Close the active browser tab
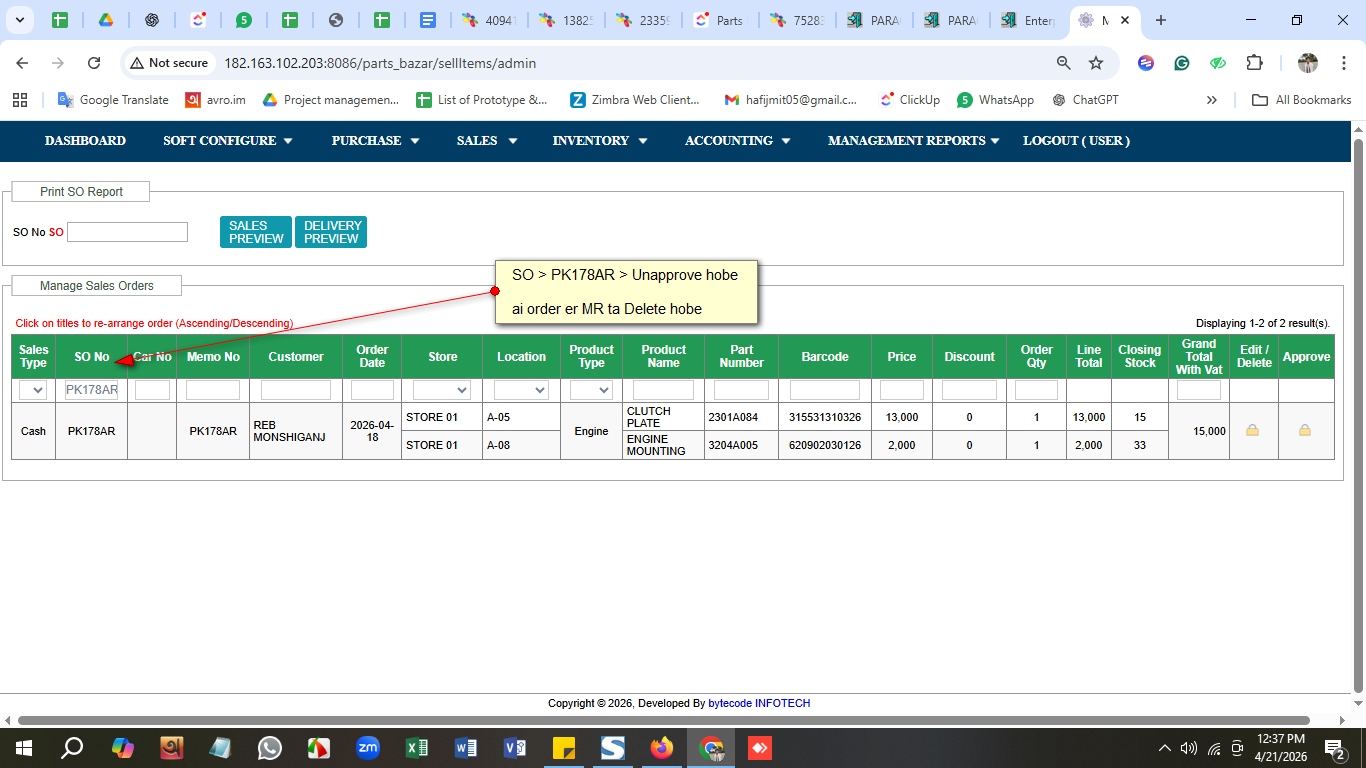Image resolution: width=1366 pixels, height=768 pixels. tap(1125, 20)
